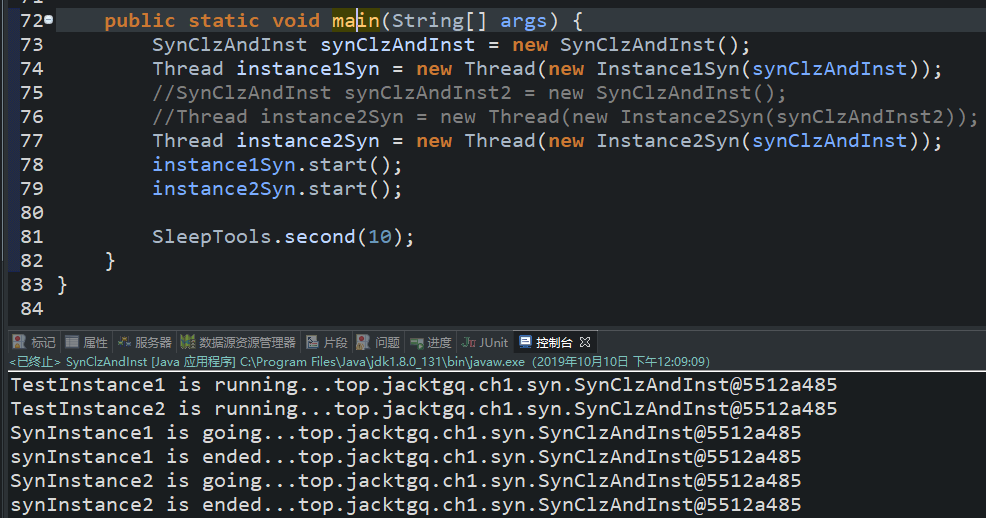Click console line 'SynInstance2 is going'

pos(406,481)
